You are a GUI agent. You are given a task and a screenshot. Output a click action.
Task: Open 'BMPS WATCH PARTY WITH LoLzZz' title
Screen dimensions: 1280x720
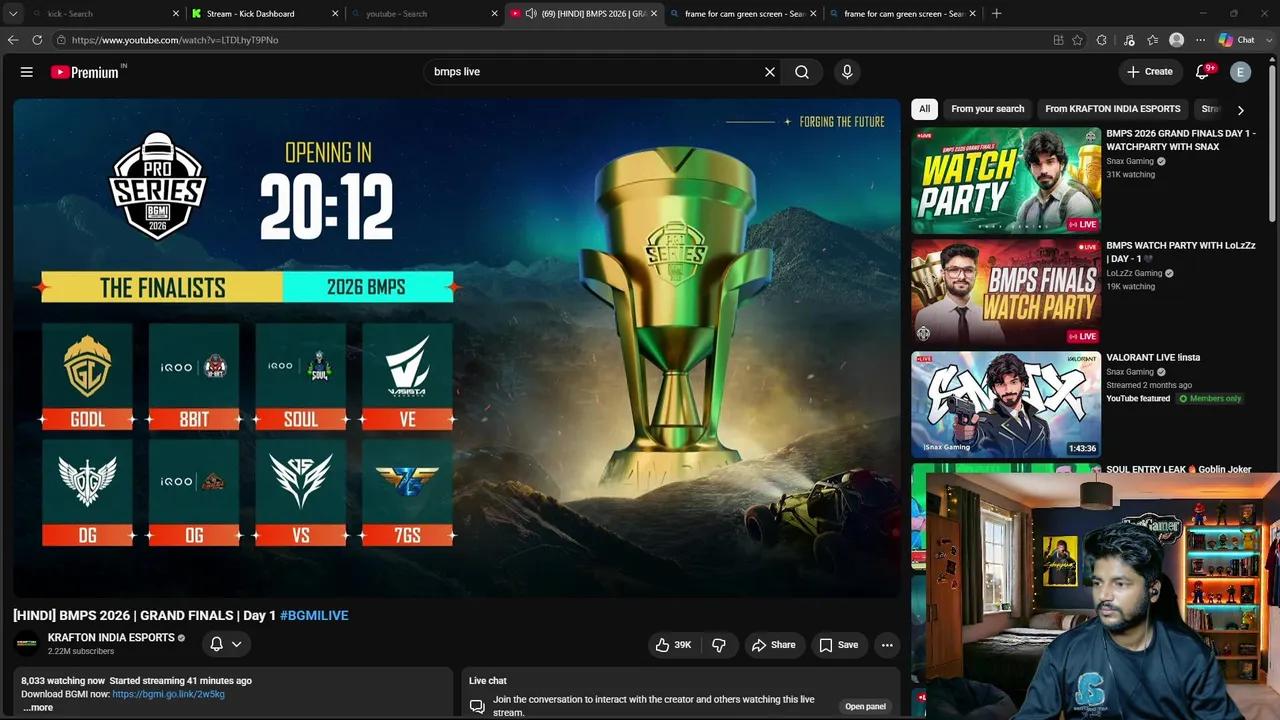1181,252
